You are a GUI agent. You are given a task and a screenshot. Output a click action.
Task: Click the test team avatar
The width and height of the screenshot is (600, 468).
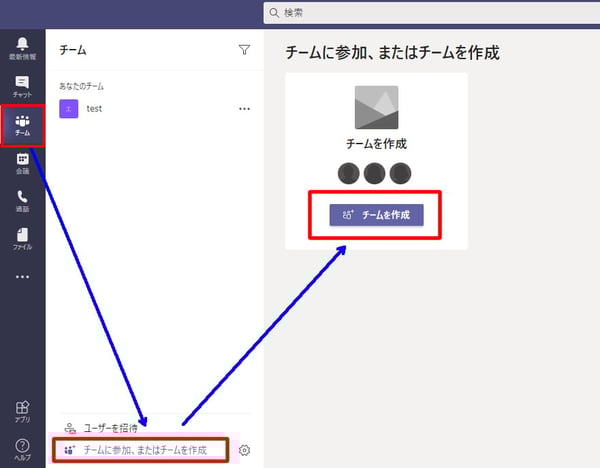click(68, 109)
